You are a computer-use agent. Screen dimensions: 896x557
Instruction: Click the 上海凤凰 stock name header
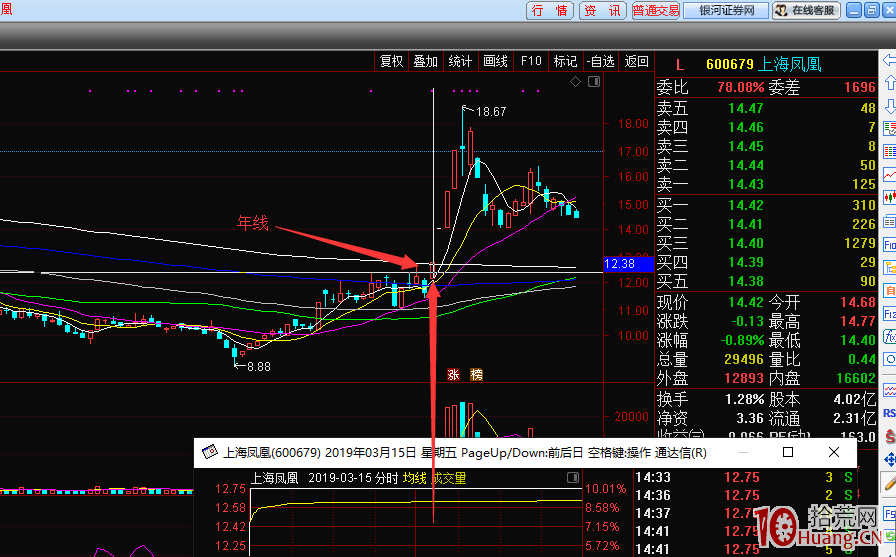(x=790, y=64)
